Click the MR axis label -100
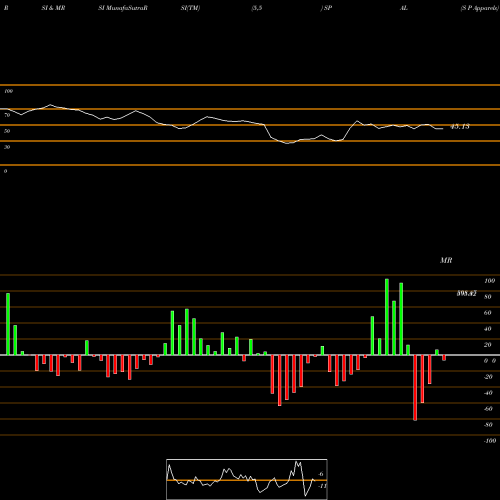Viewport: 500px width, 500px height. point(490,441)
